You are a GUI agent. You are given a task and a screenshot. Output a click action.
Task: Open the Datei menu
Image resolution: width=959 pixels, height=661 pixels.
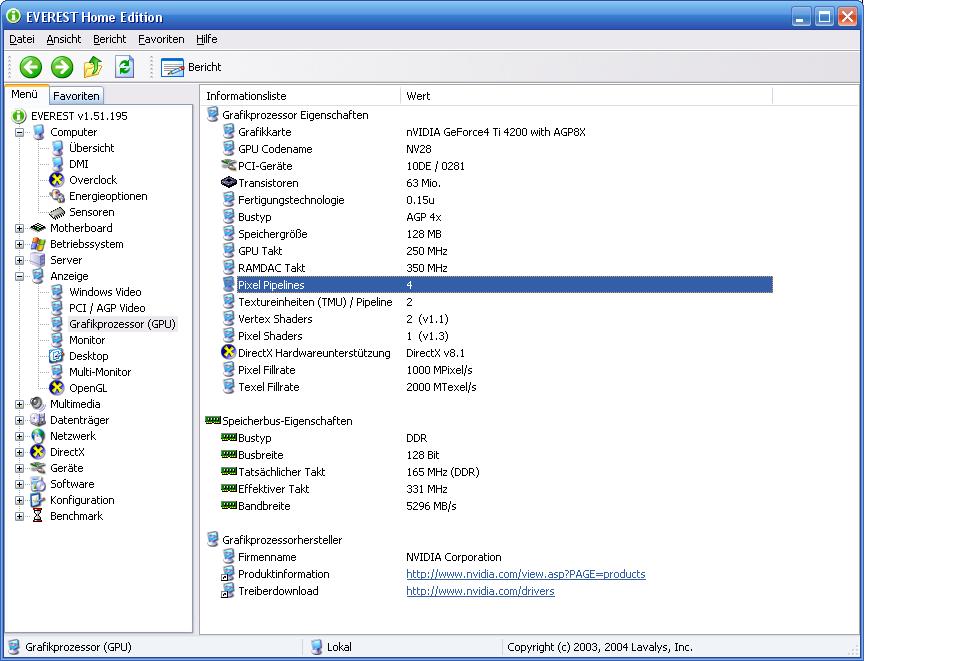click(22, 39)
